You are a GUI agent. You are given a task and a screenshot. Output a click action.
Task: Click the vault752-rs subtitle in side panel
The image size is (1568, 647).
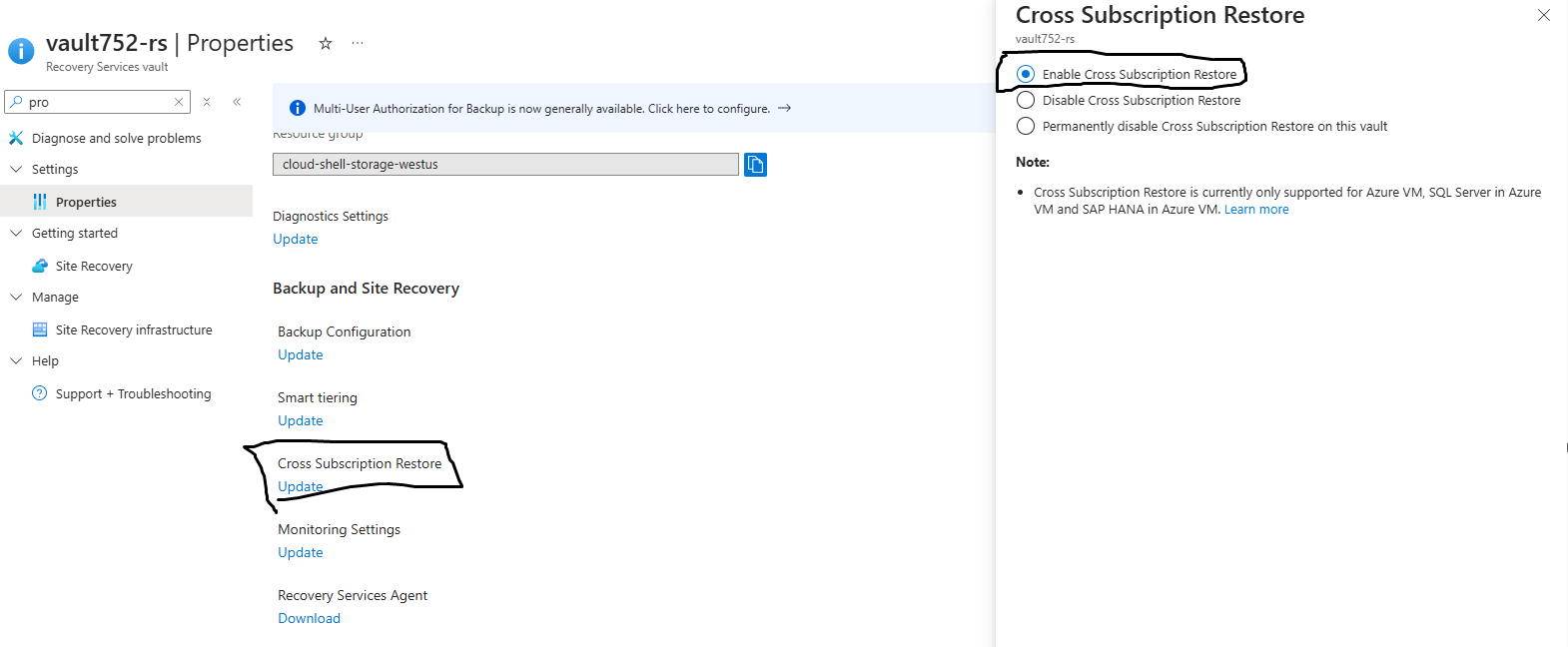tap(1045, 39)
